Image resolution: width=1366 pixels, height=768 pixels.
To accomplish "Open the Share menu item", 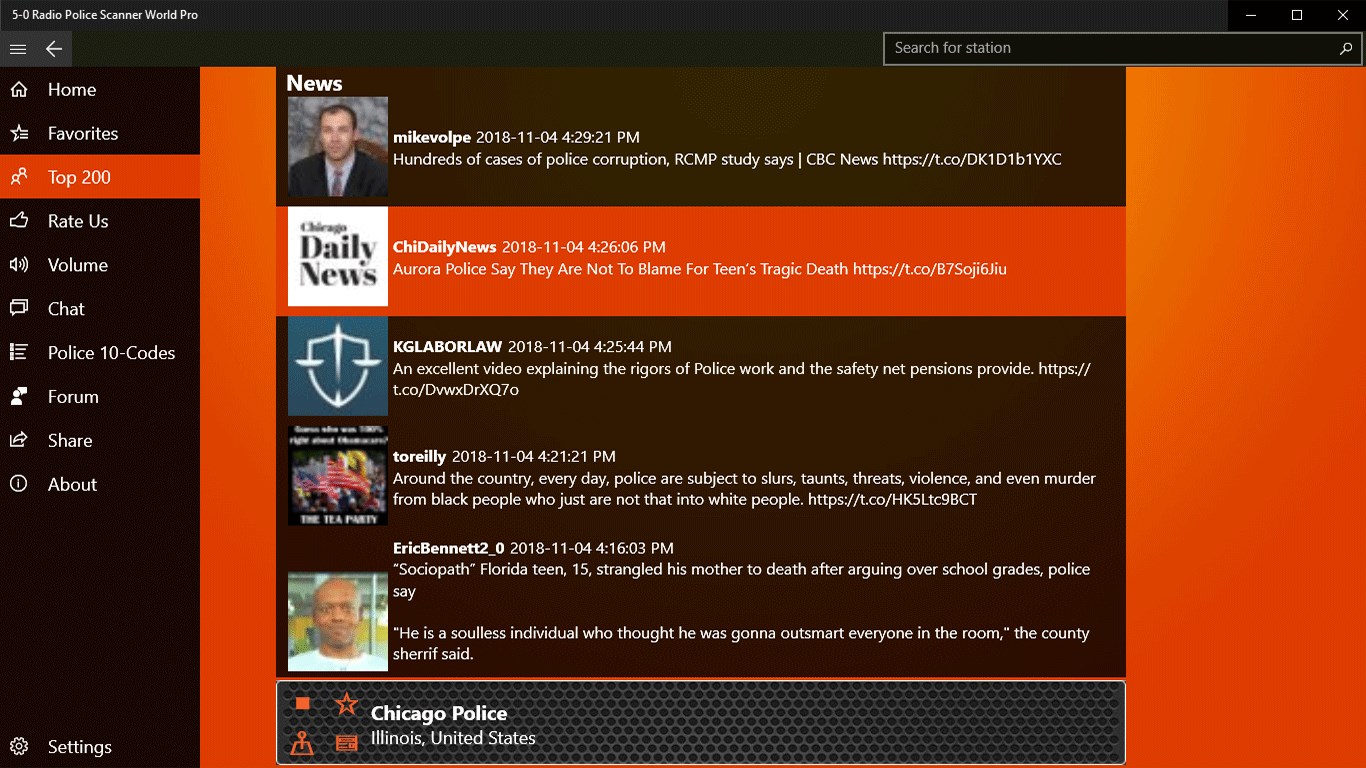I will tap(100, 441).
